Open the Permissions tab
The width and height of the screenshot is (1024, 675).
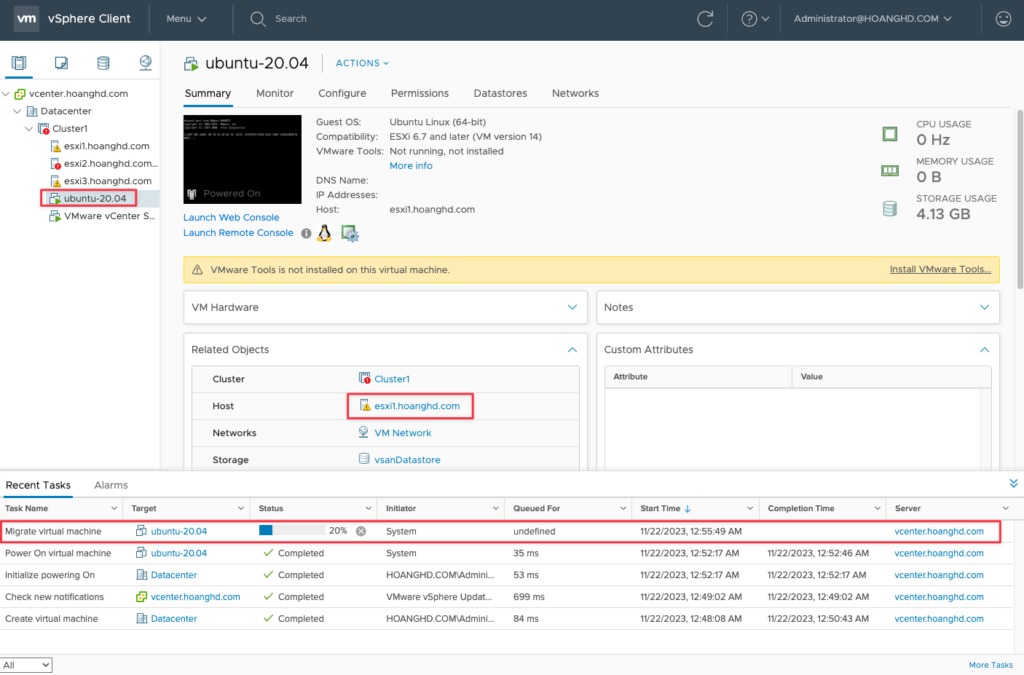point(420,93)
